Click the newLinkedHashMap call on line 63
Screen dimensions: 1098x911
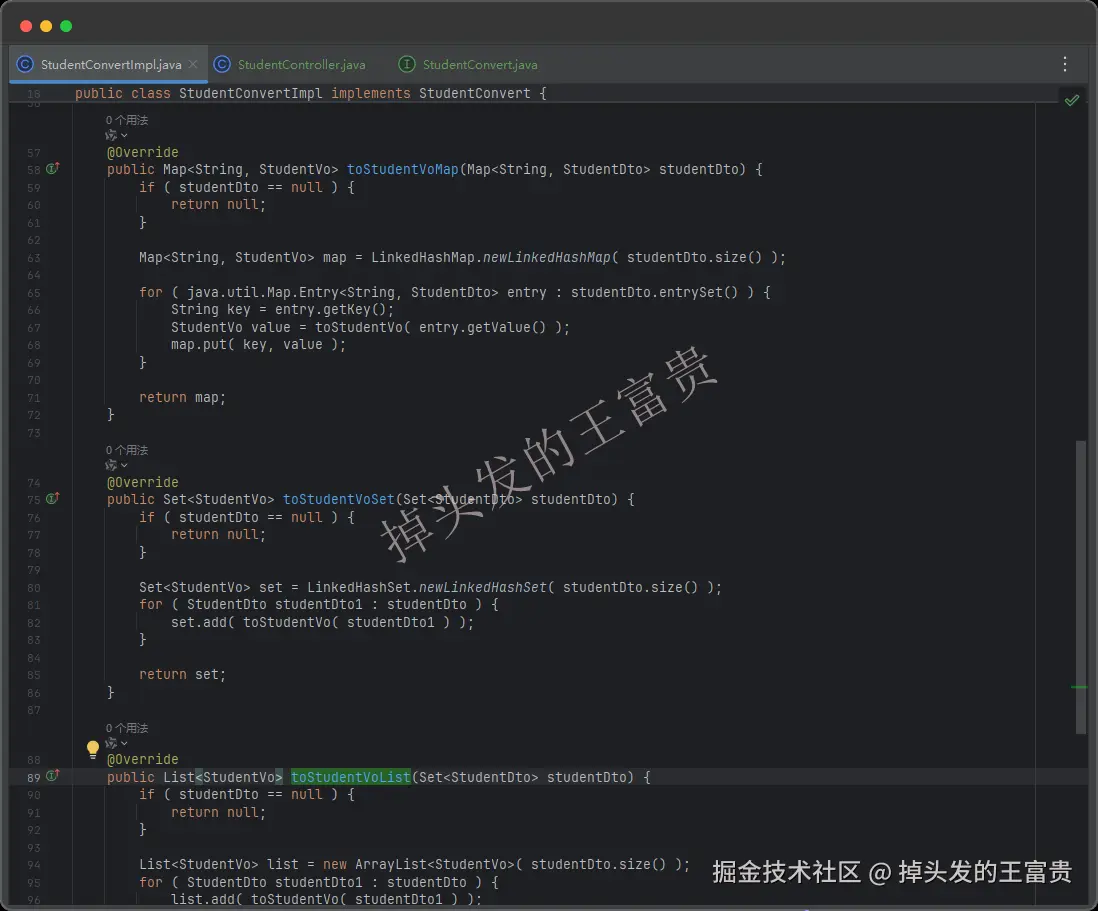[x=547, y=257]
